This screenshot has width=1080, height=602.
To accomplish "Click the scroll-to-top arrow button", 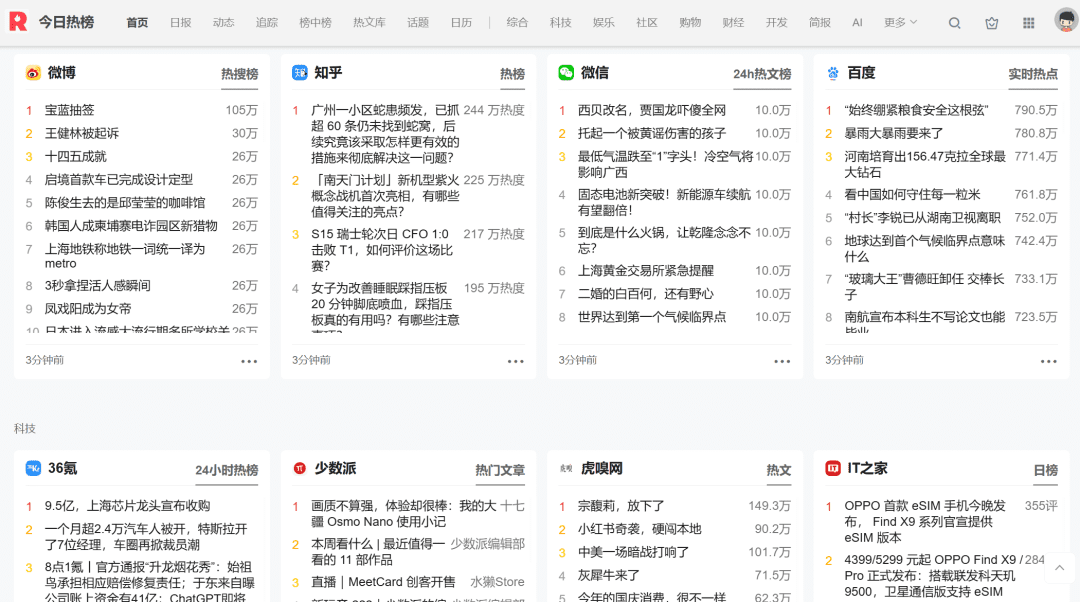I will (x=1059, y=569).
